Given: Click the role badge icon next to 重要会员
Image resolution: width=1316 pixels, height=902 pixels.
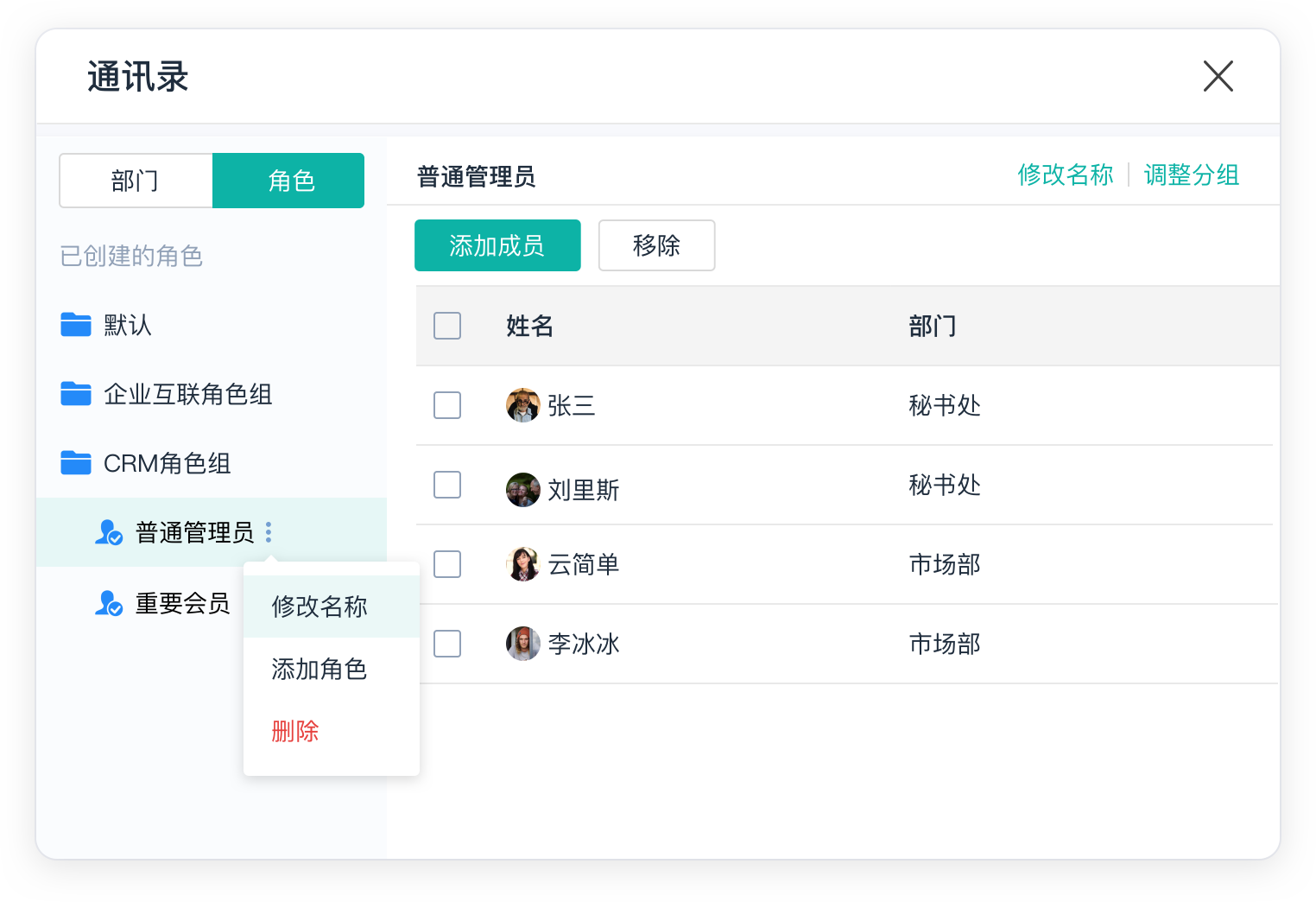Looking at the screenshot, I should pos(107,603).
